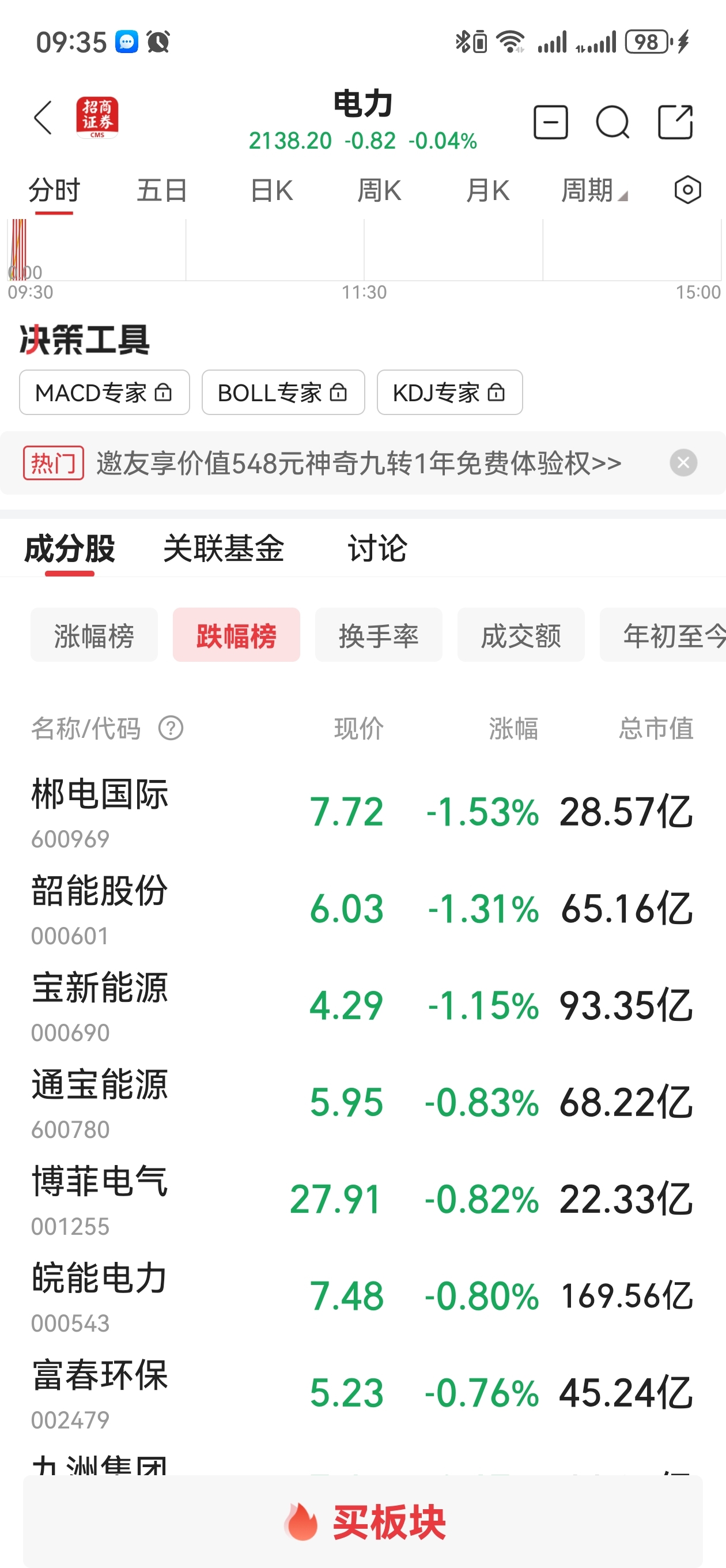726x1568 pixels.
Task: Open the KDJ专家 locked tool
Action: click(x=450, y=393)
